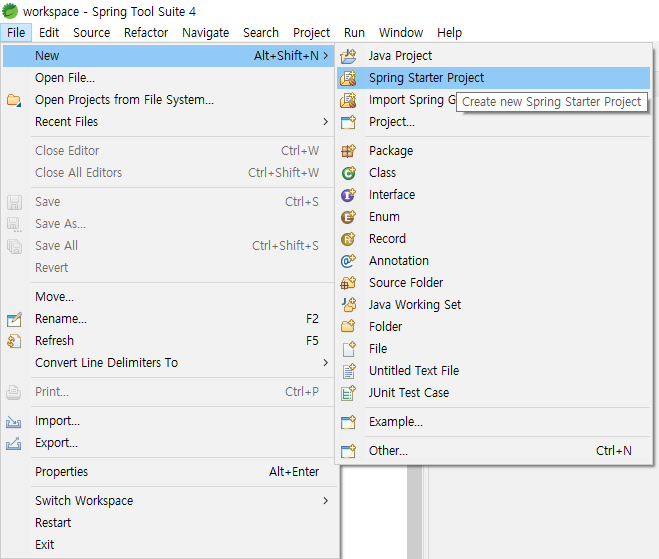Open the Run menu
Screen dimensions: 659x559
[x=354, y=33]
